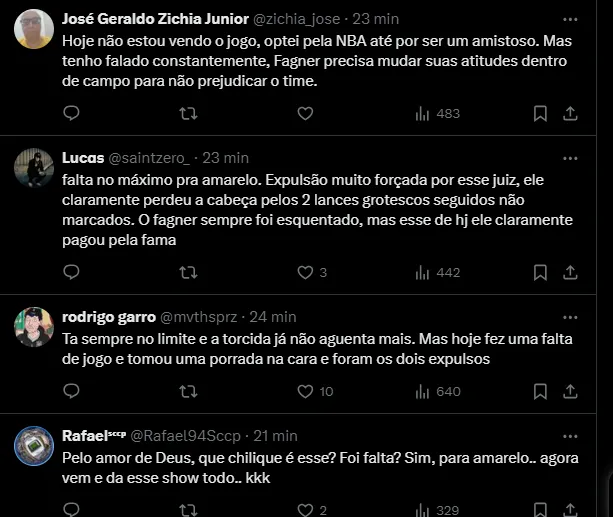Like Lucas's tweet with 3 likes

(x=305, y=272)
